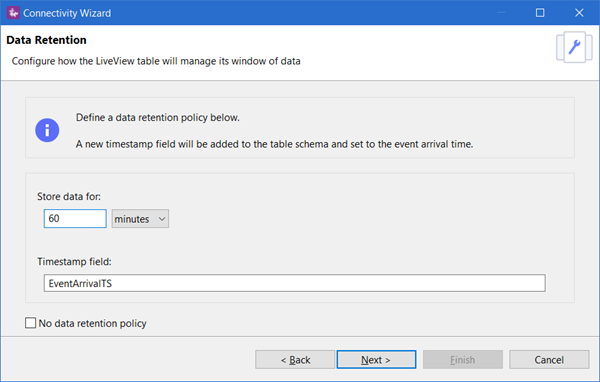Viewport: 600px width, 382px height.
Task: Close the Connectivity Wizard dialog
Action: click(579, 13)
